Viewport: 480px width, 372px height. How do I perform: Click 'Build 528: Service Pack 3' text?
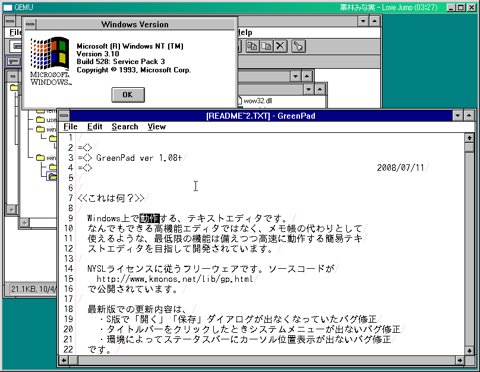[x=121, y=62]
